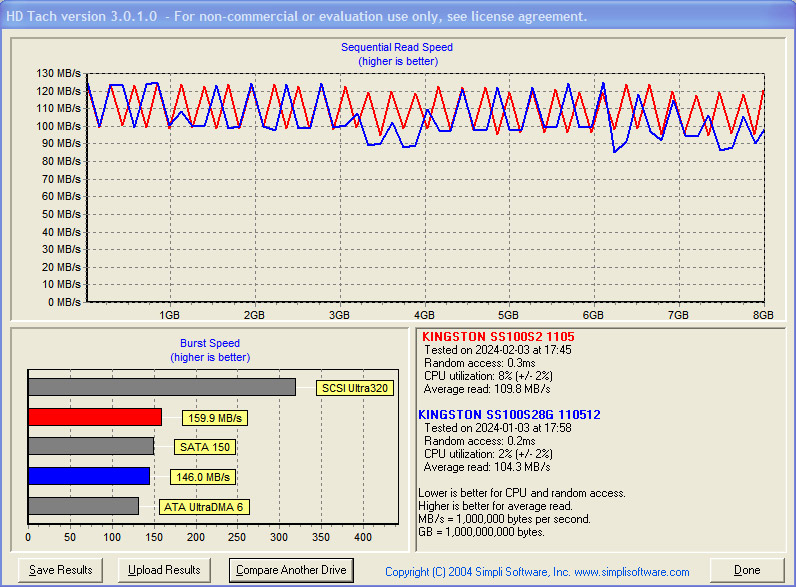Click the blue burst speed bar
The width and height of the screenshot is (796, 587).
(88, 476)
